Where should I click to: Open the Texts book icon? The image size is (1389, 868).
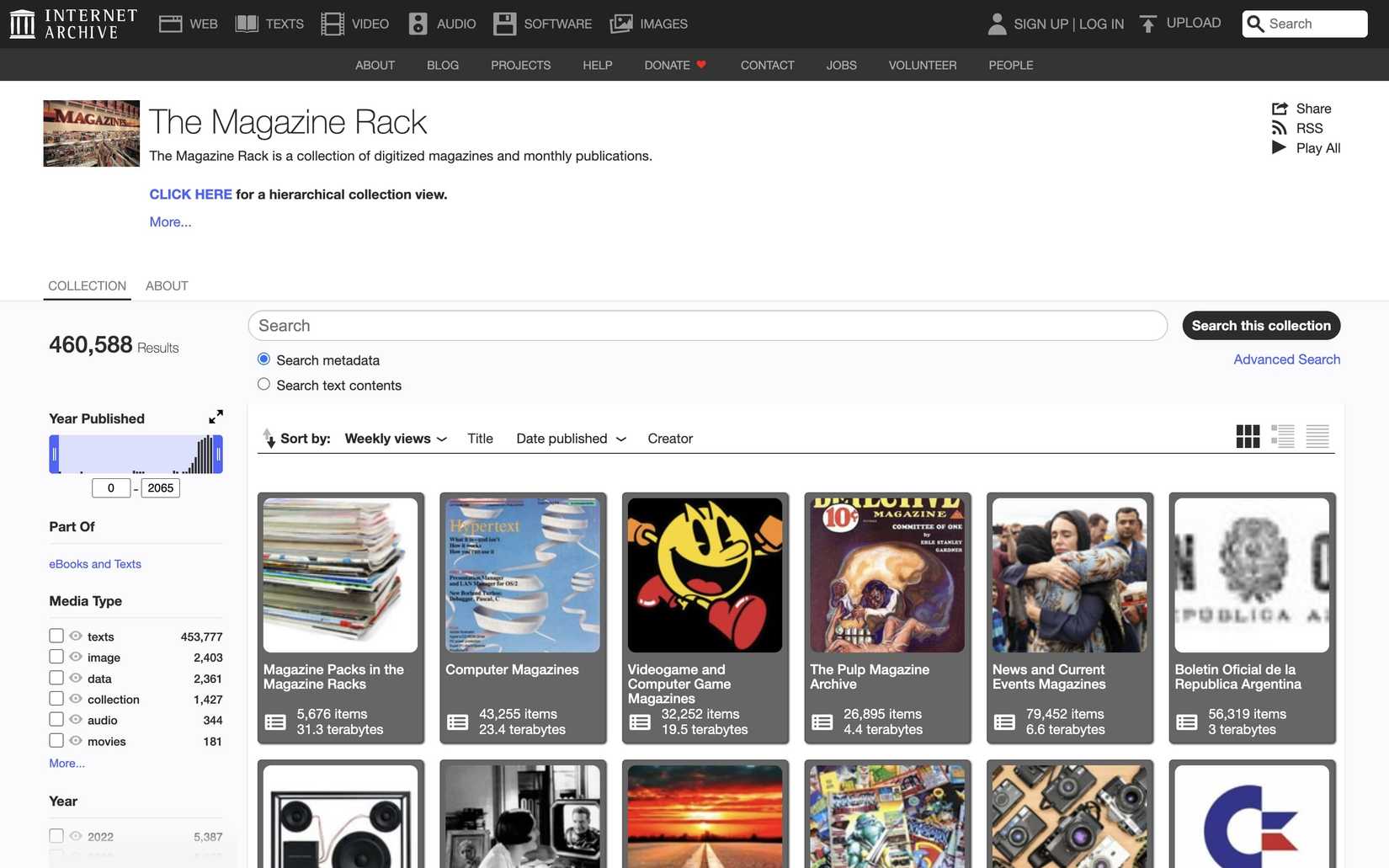coord(247,24)
